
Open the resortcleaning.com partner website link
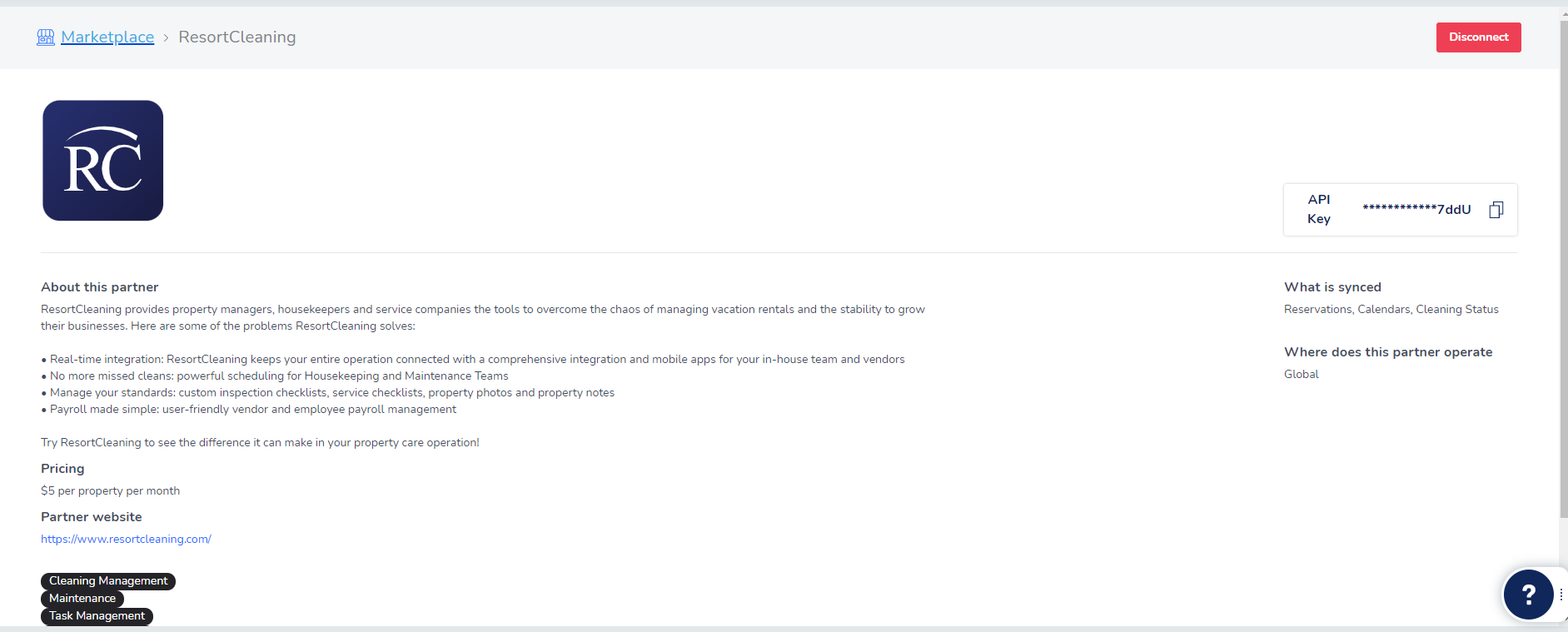pos(126,539)
